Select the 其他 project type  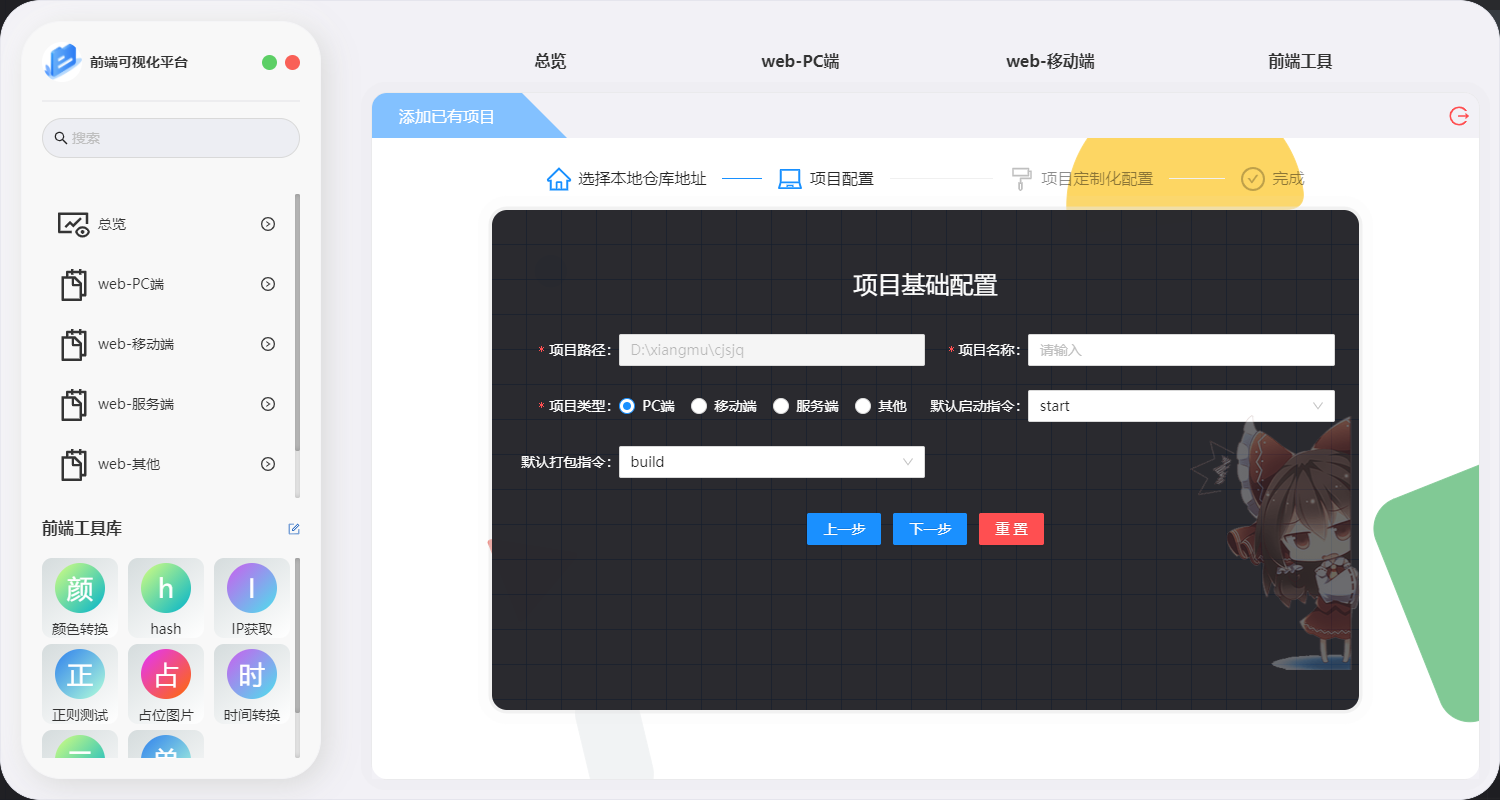coord(863,406)
